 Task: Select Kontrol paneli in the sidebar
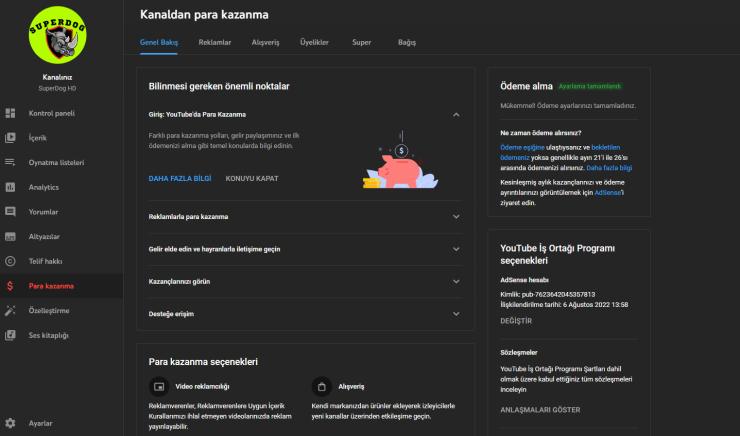tap(51, 113)
